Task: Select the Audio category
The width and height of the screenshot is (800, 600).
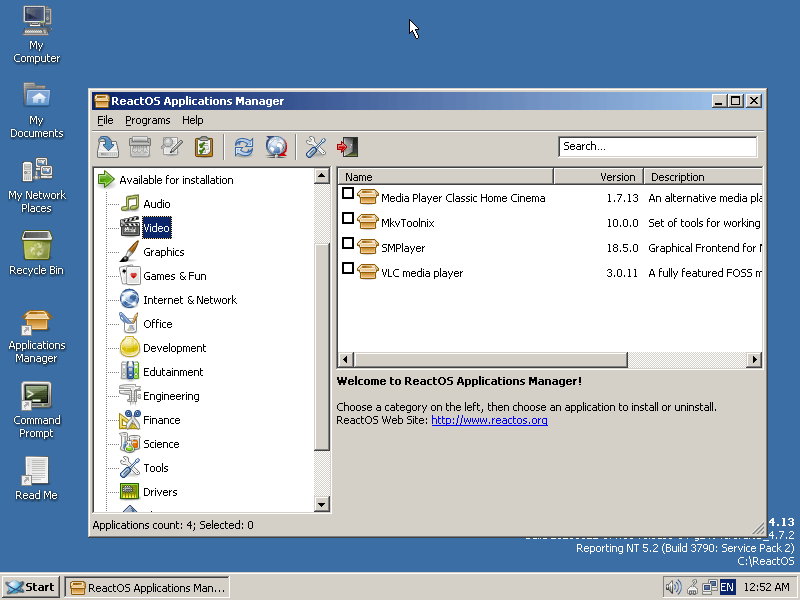Action: click(x=156, y=204)
